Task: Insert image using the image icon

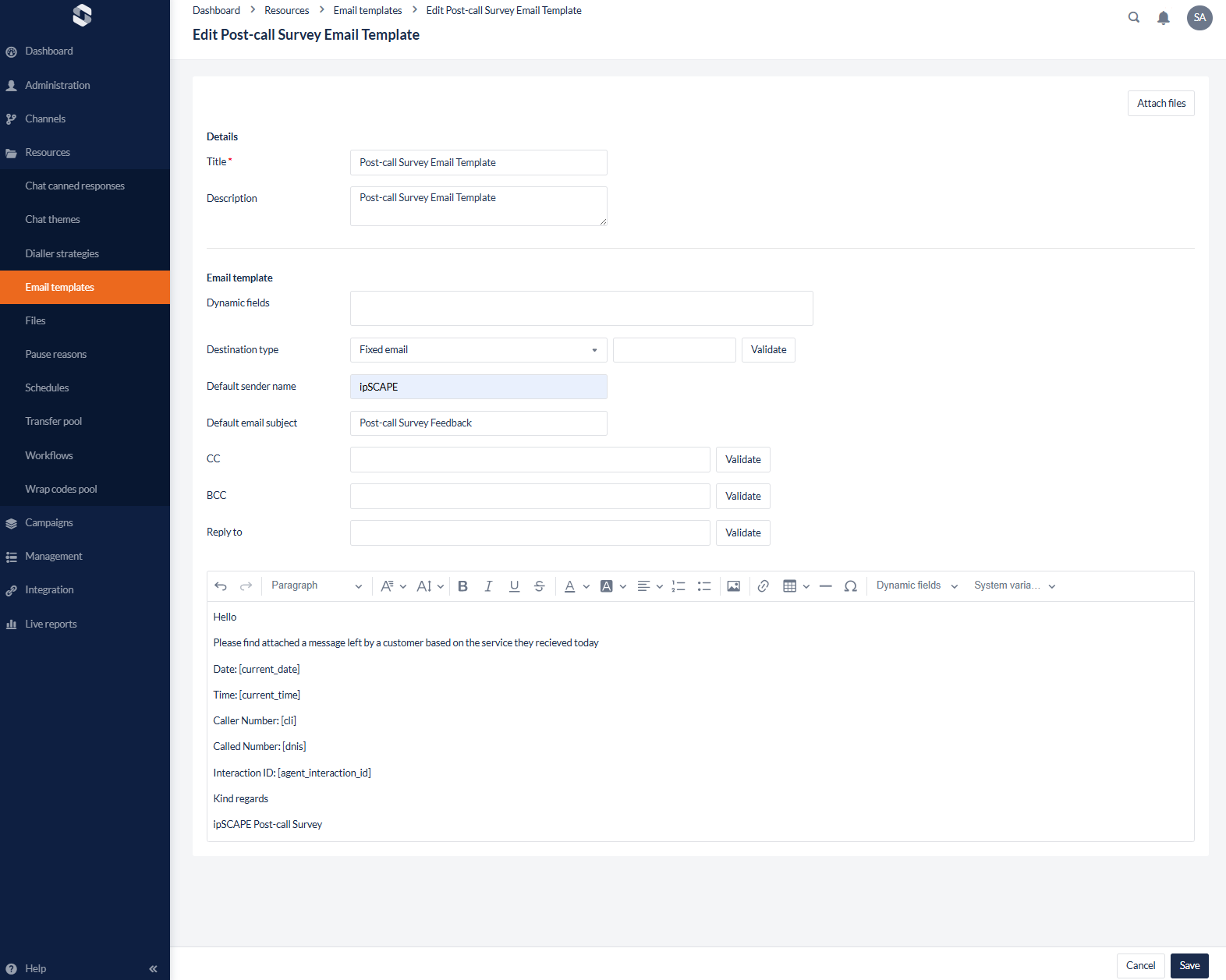Action: (733, 586)
